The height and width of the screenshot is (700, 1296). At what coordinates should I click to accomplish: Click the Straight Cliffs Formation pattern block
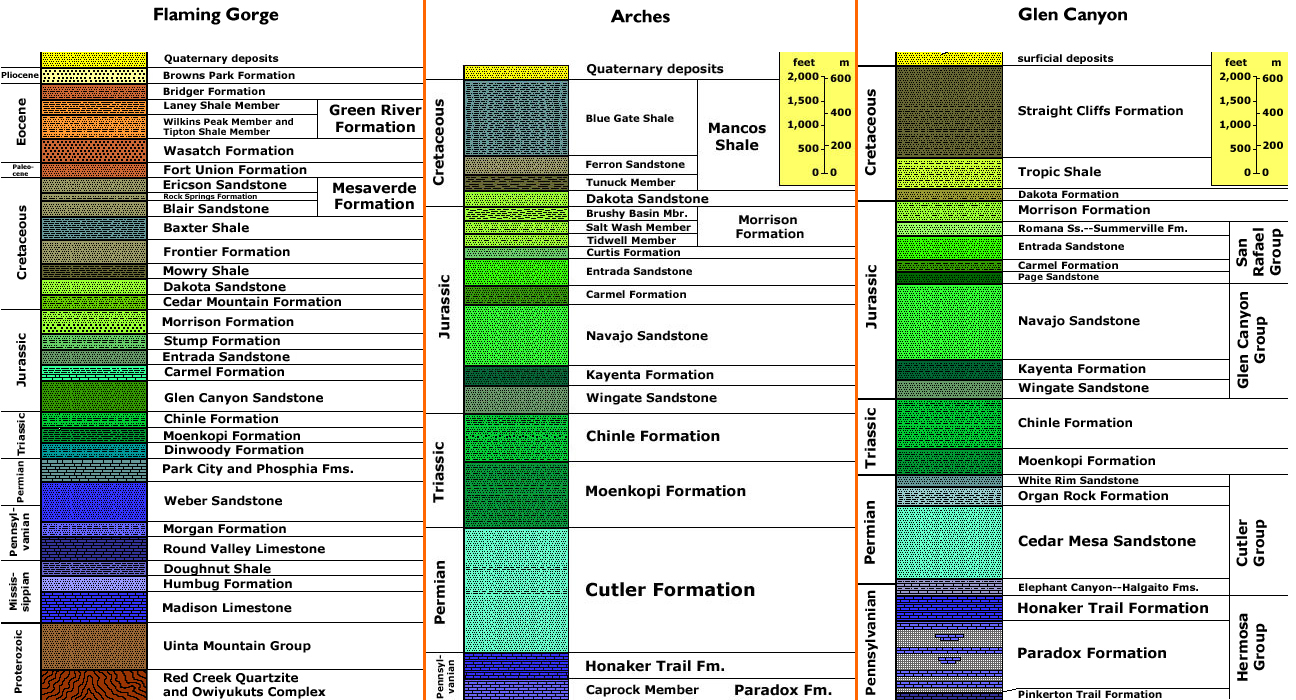coord(948,111)
